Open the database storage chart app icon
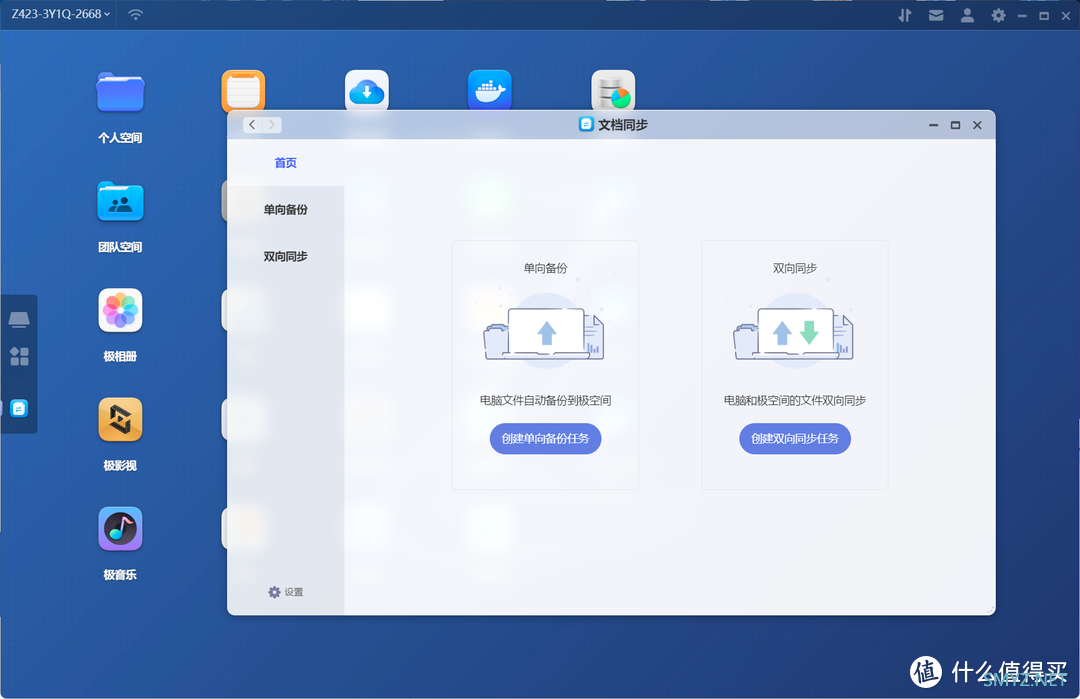The width and height of the screenshot is (1080, 699). click(x=613, y=90)
